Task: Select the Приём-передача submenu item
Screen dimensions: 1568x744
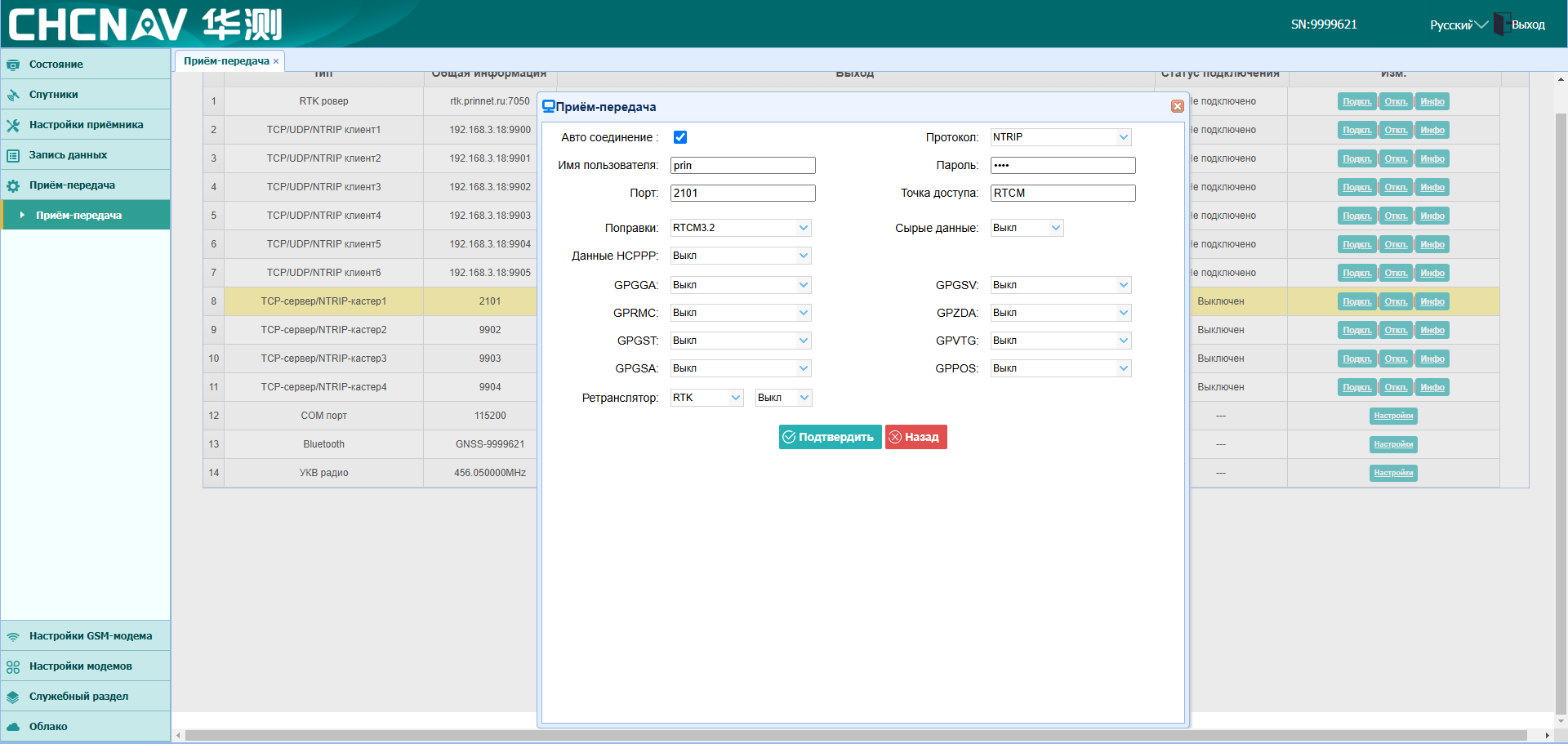Action: pyautogui.click(x=86, y=215)
